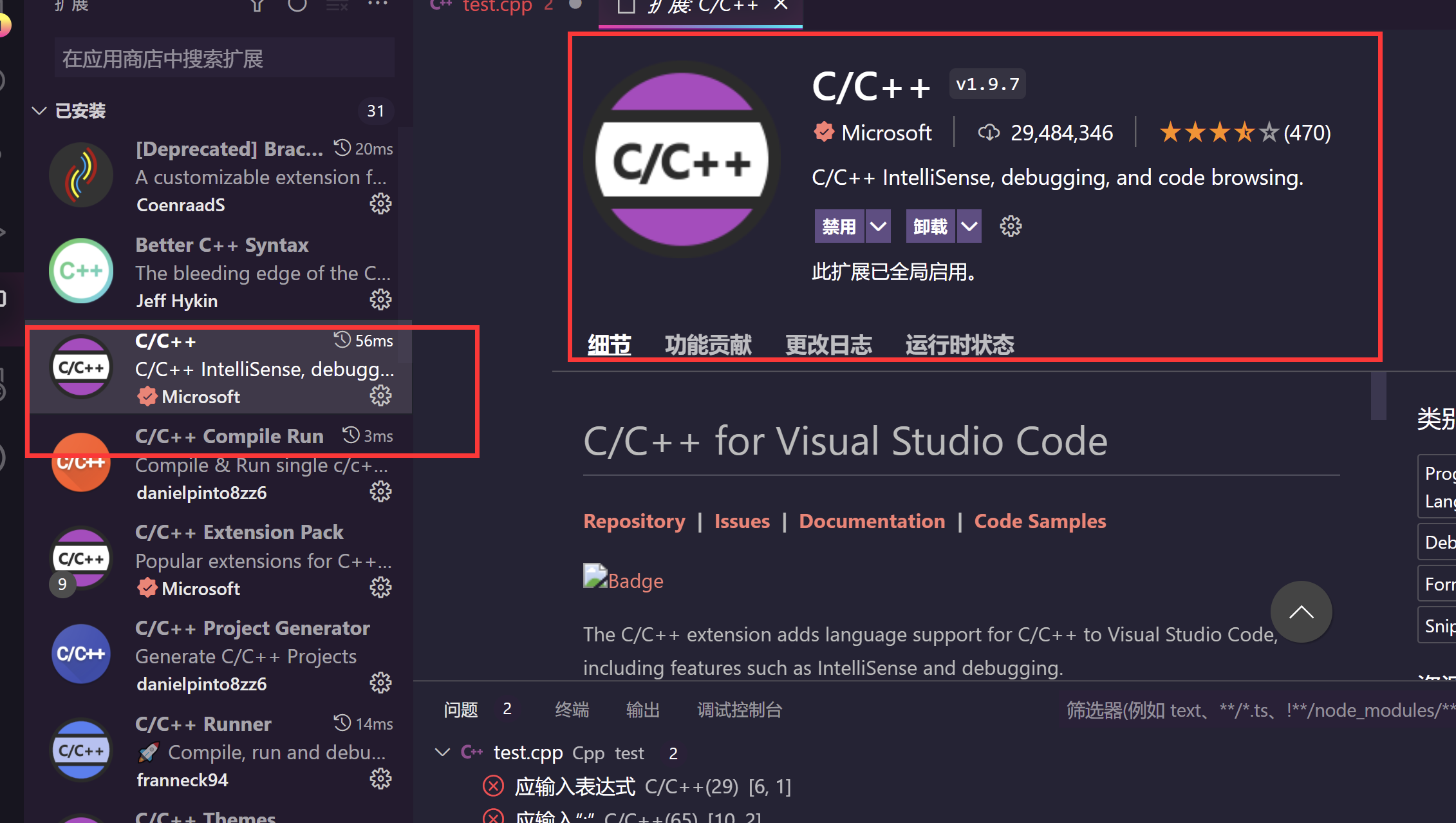Select the C/C++ Compile Run extension entry
The image size is (1456, 823).
tap(218, 463)
